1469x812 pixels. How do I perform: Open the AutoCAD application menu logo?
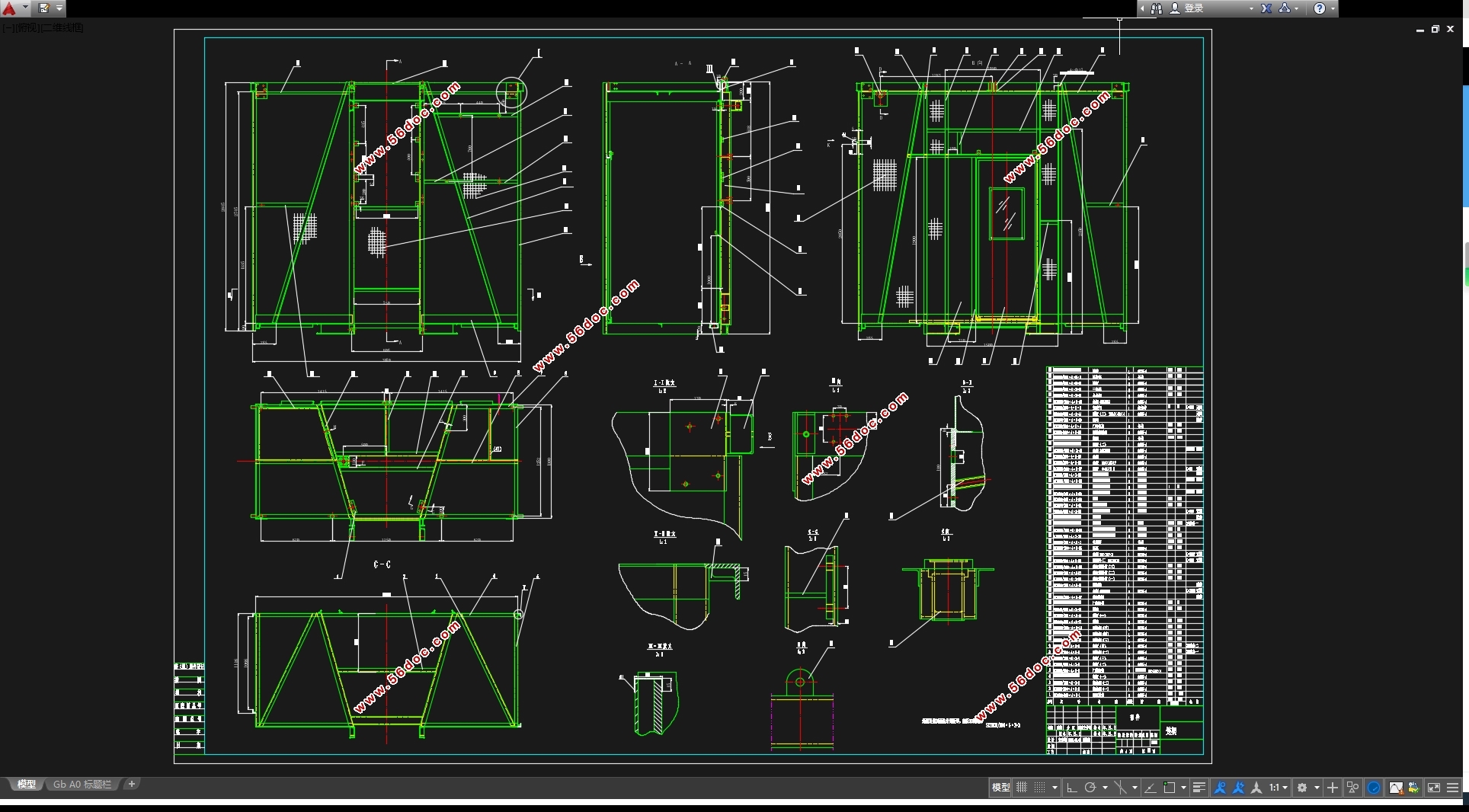point(9,8)
